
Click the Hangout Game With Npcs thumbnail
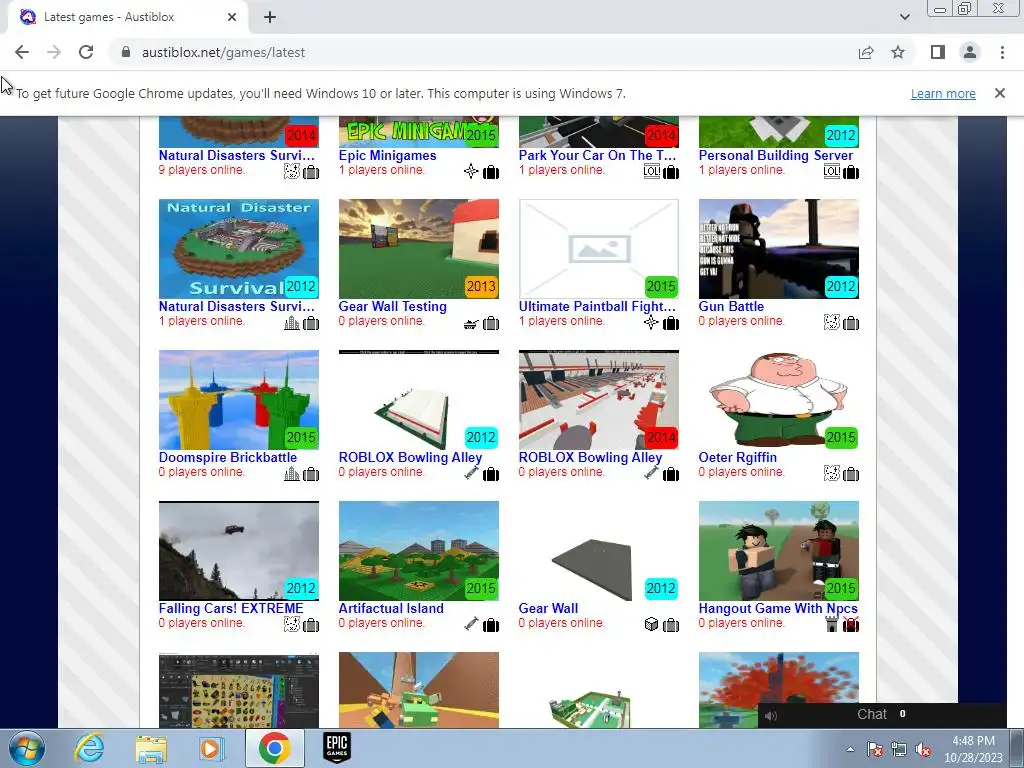(x=778, y=551)
